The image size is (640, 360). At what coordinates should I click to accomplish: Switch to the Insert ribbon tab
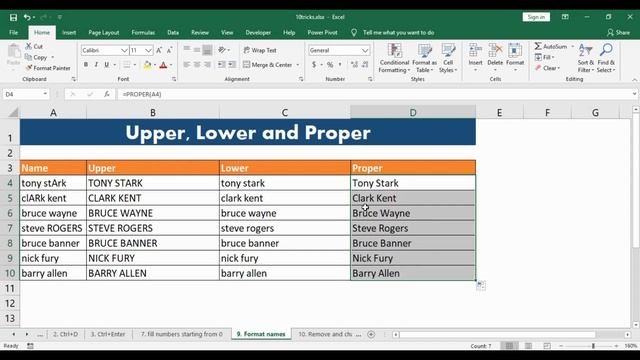coord(69,33)
